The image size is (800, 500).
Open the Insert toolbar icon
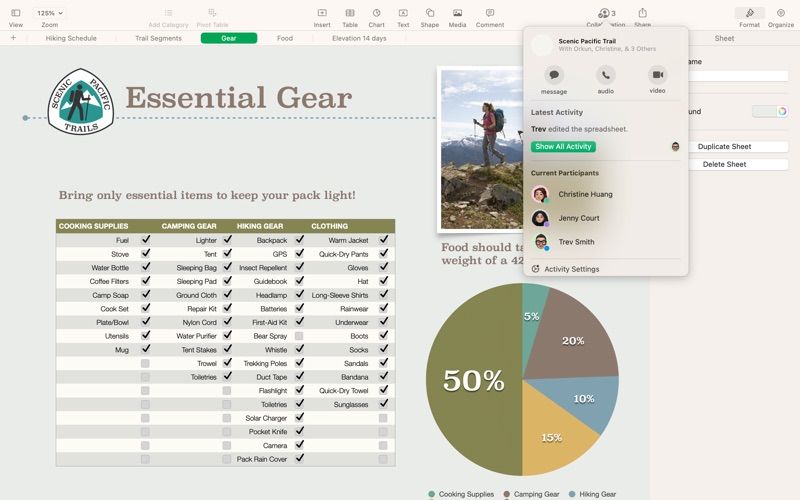pos(322,13)
